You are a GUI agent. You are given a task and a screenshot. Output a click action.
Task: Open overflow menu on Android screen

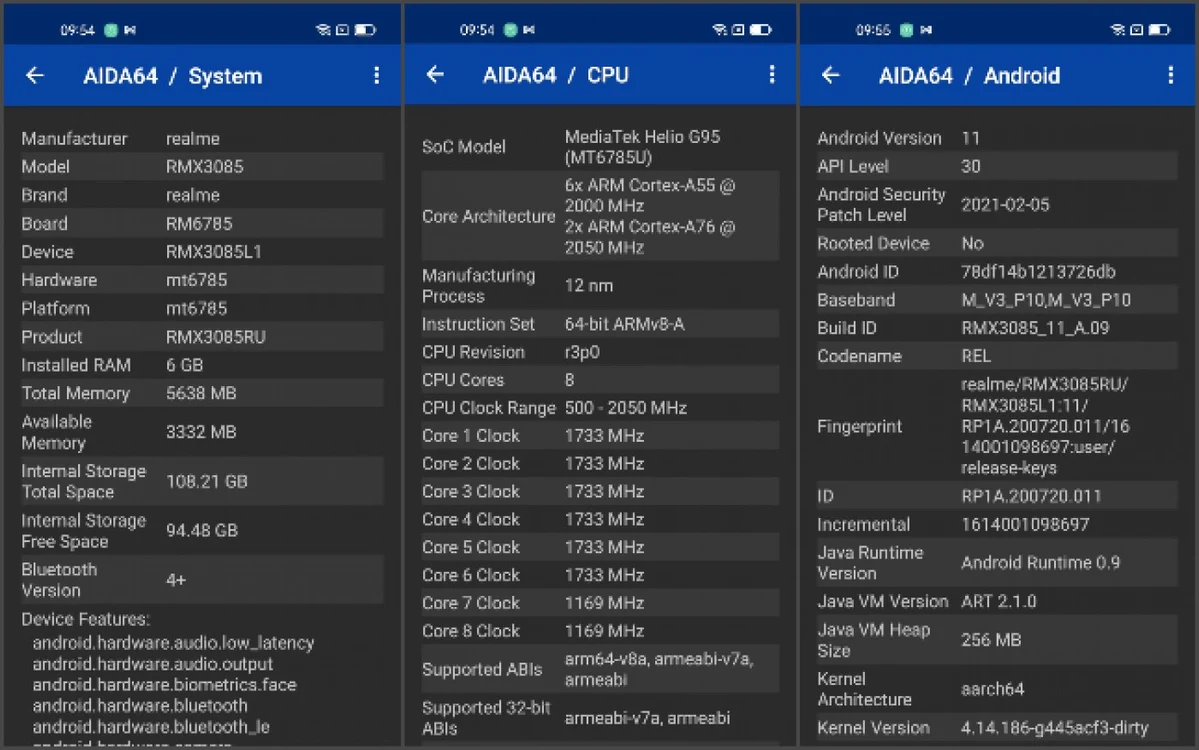1170,75
